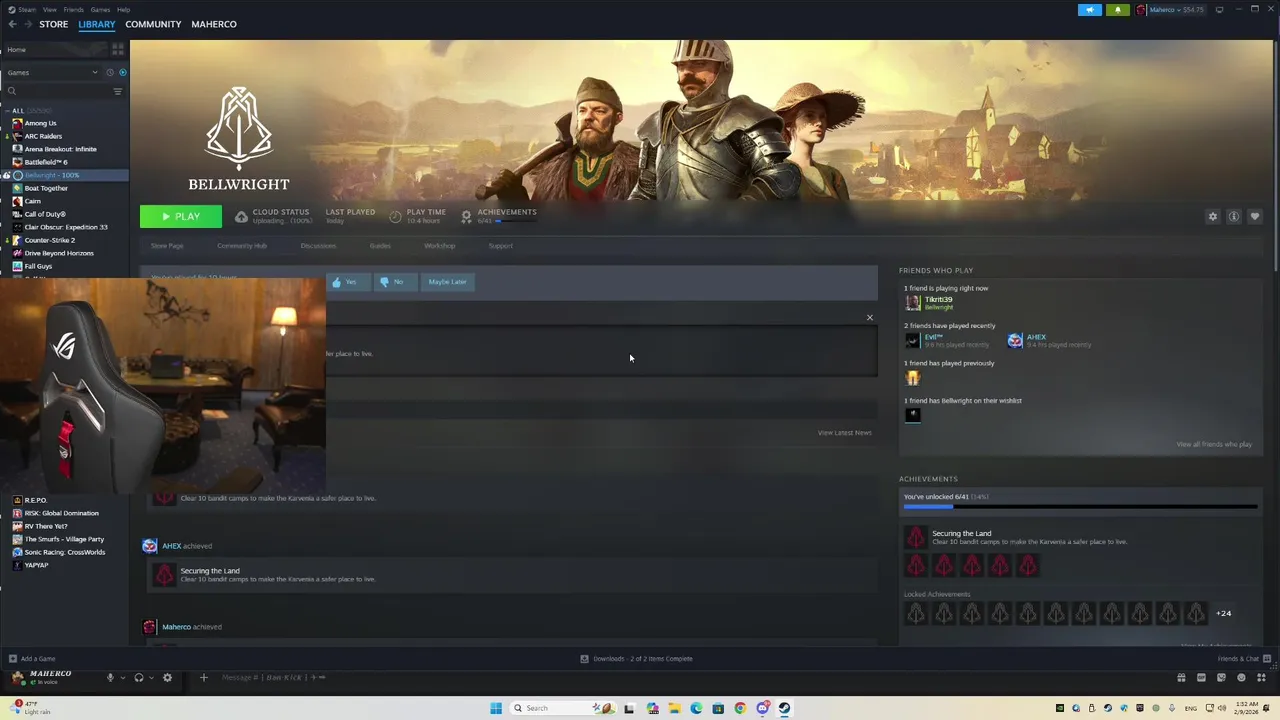Open the sidebar advanced filter options icon

pos(118,91)
